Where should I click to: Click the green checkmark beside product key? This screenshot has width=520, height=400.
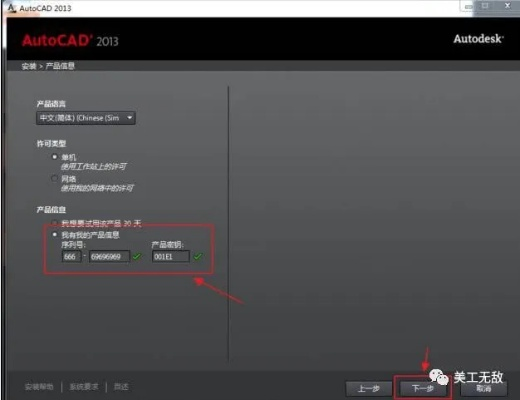point(198,256)
